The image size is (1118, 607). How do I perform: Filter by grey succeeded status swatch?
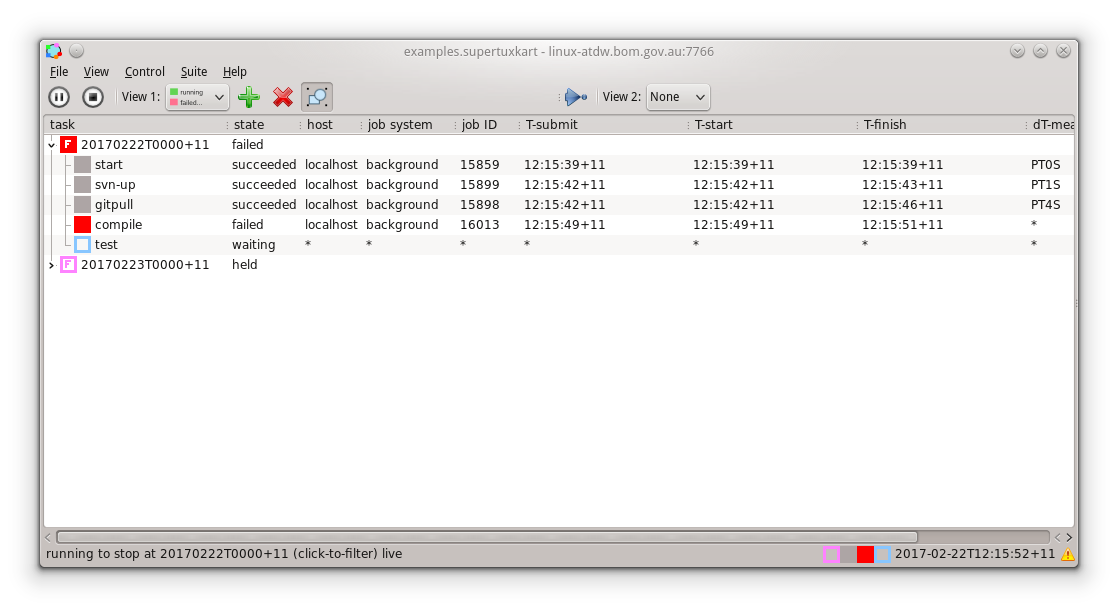pos(848,554)
